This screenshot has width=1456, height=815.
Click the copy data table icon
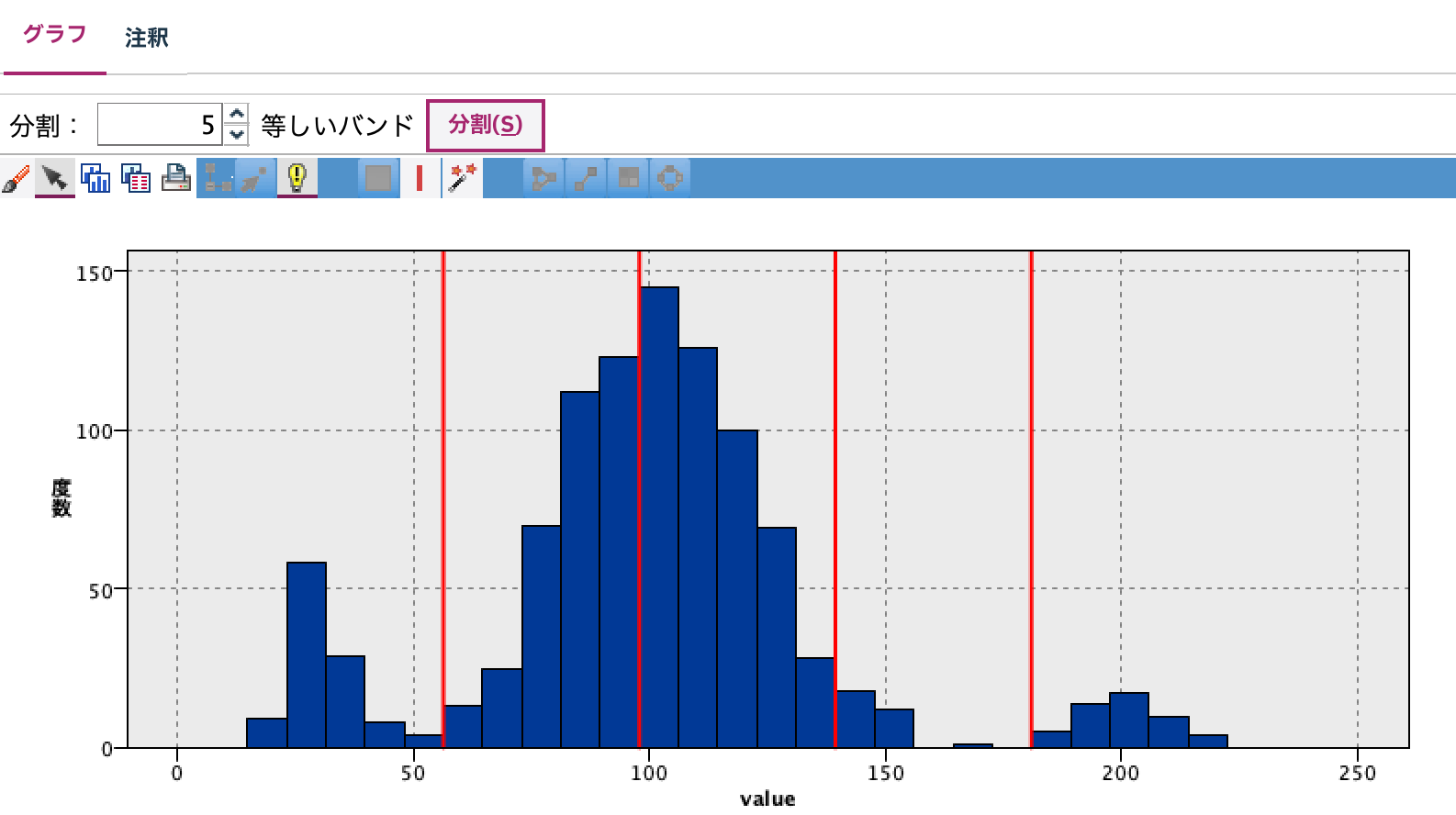click(x=136, y=177)
